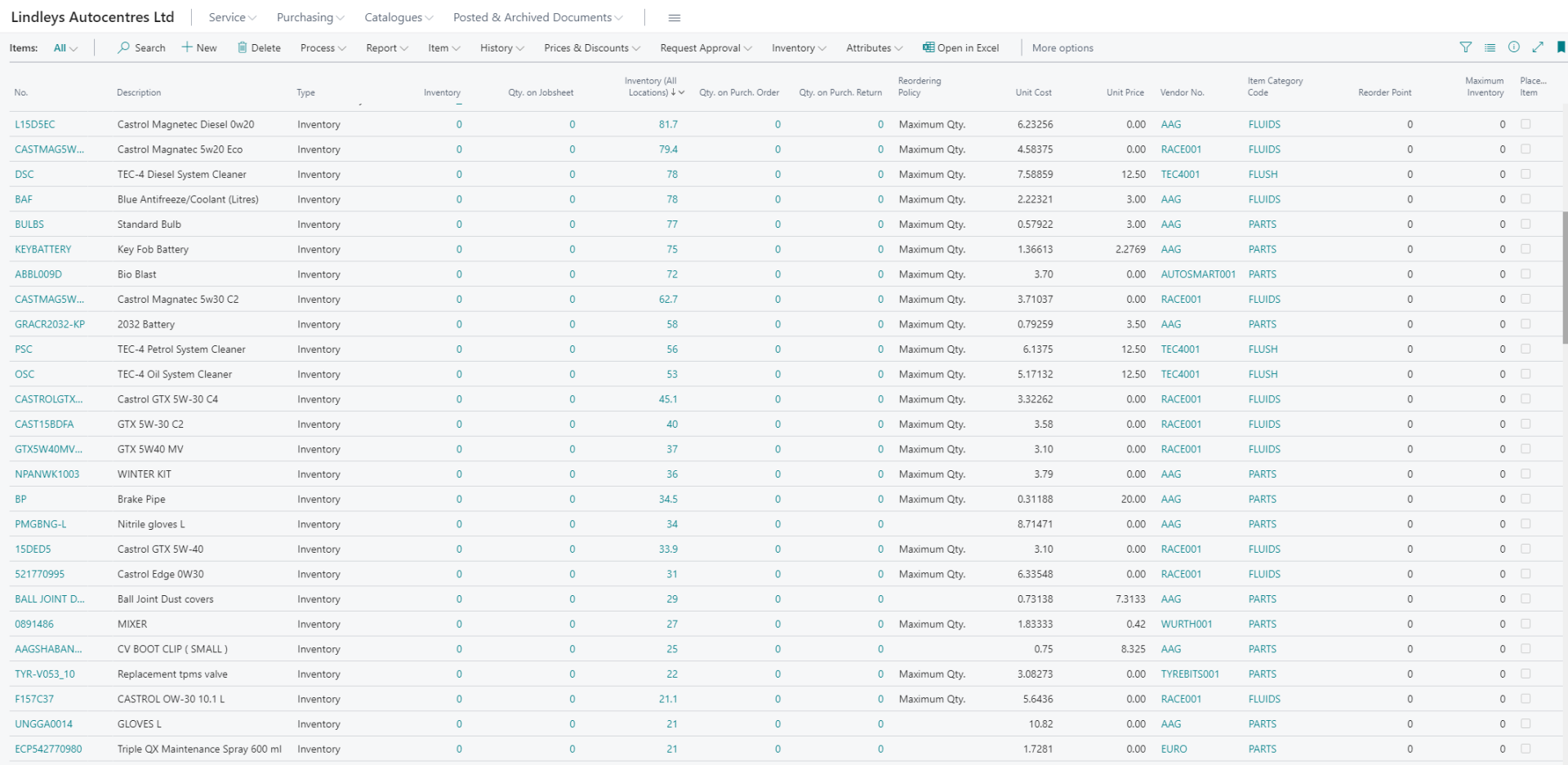This screenshot has height=765, width=1568.
Task: Open item KEYBATTERY via its number link
Action: (43, 249)
